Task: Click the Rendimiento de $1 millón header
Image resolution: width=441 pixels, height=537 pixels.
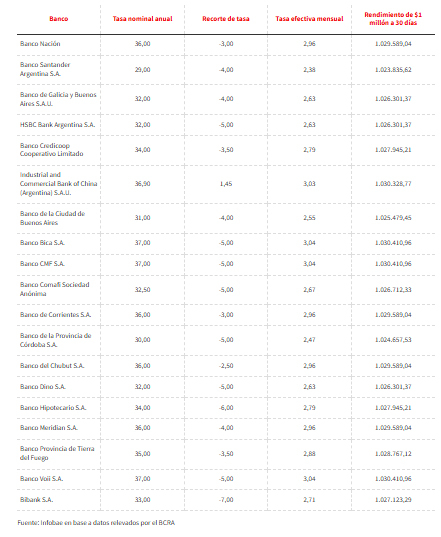Action: [393, 19]
